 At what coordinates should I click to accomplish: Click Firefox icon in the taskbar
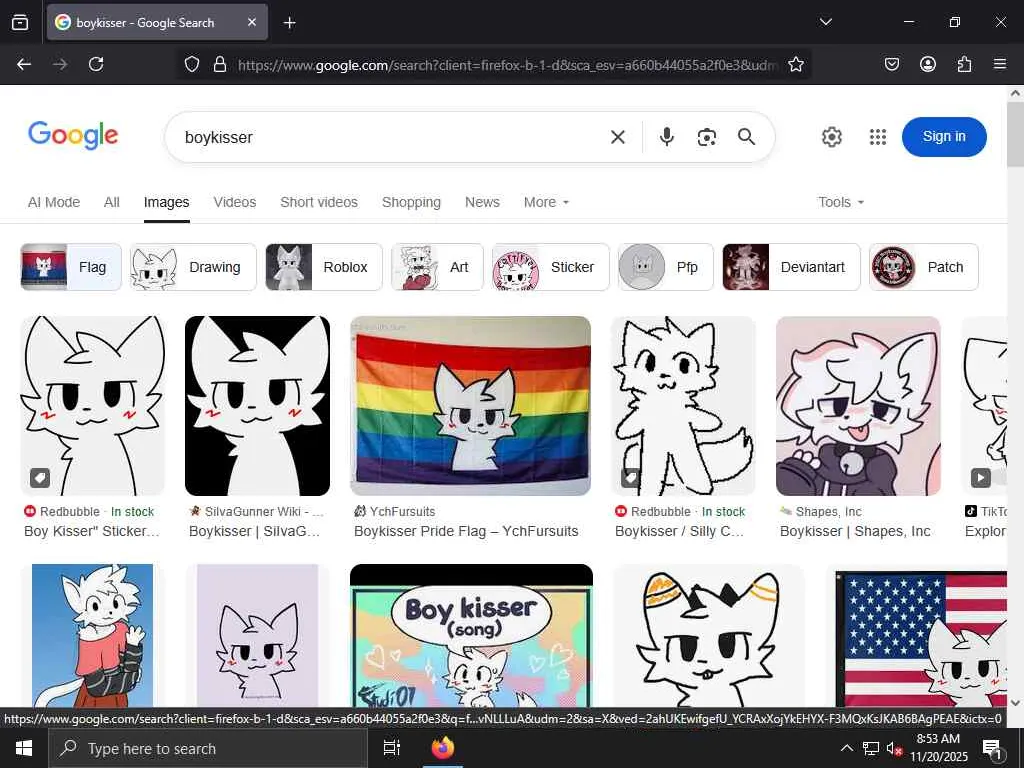(443, 748)
